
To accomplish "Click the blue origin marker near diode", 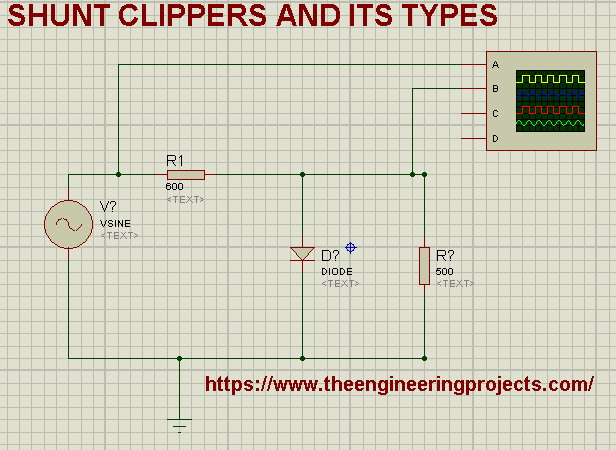I will 350,248.
